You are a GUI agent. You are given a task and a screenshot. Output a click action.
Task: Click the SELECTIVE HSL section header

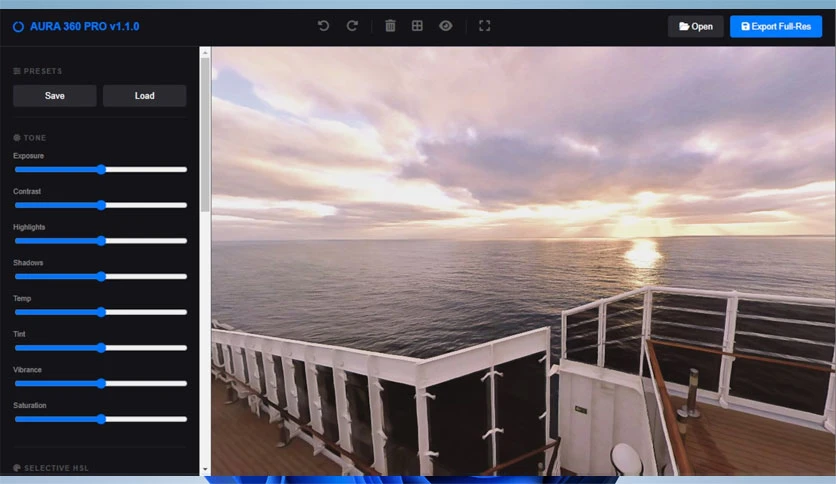[x=51, y=468]
